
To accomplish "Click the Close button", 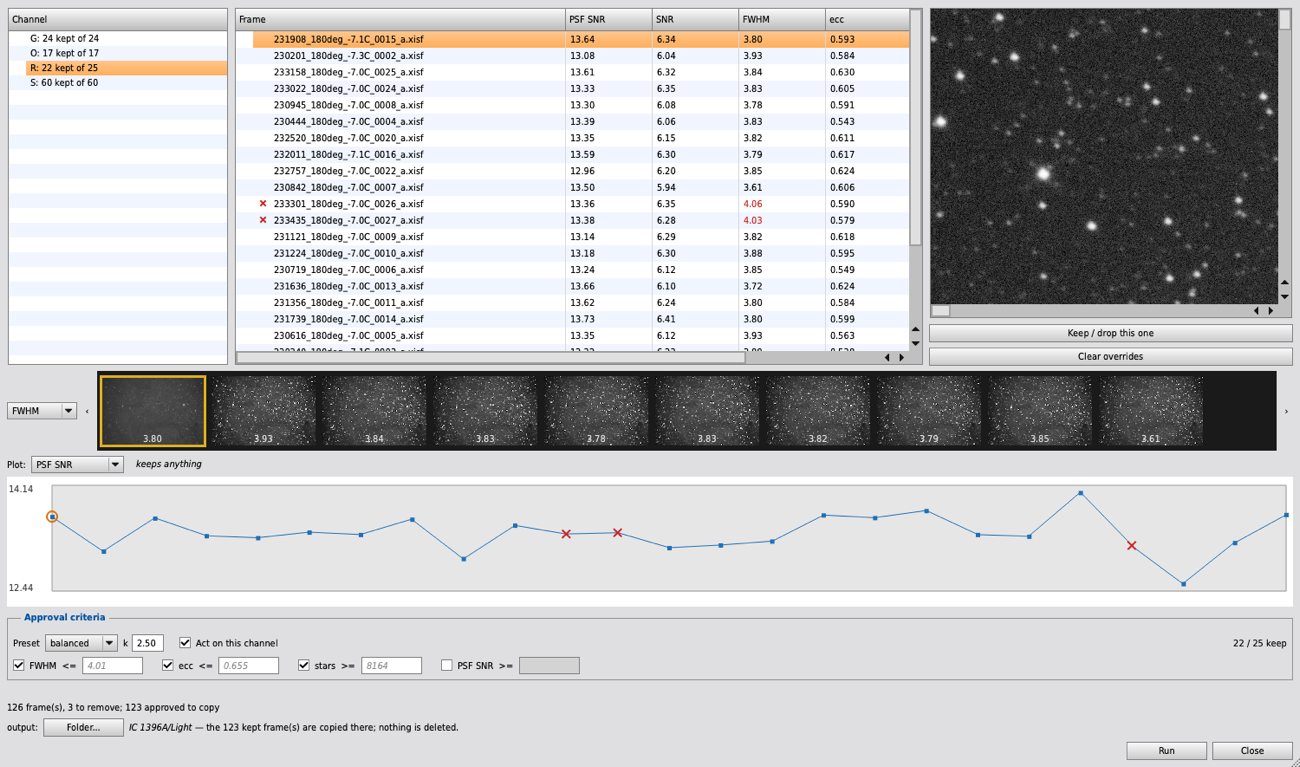I will (x=1252, y=751).
